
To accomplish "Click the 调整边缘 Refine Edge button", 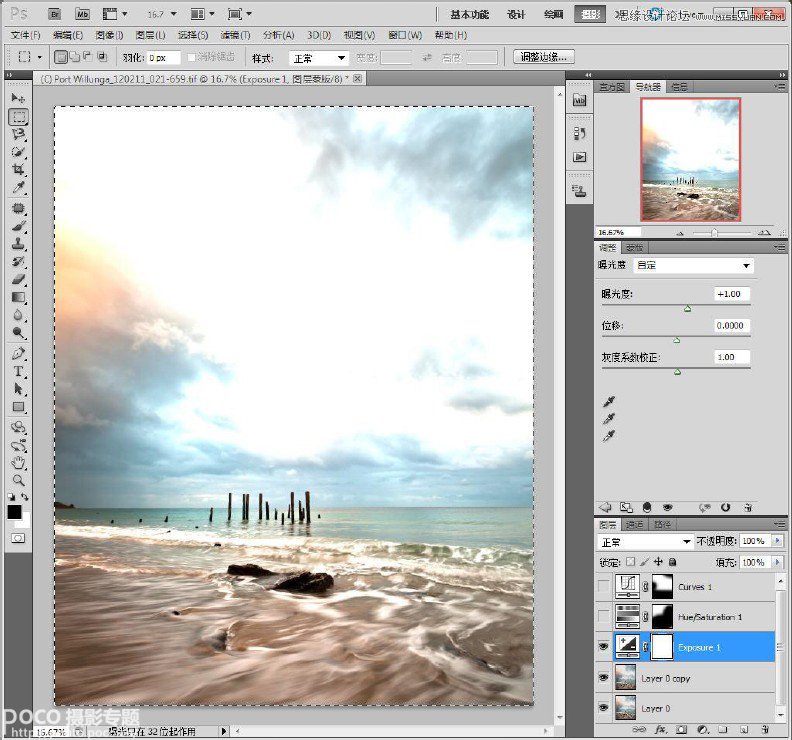I will click(543, 57).
